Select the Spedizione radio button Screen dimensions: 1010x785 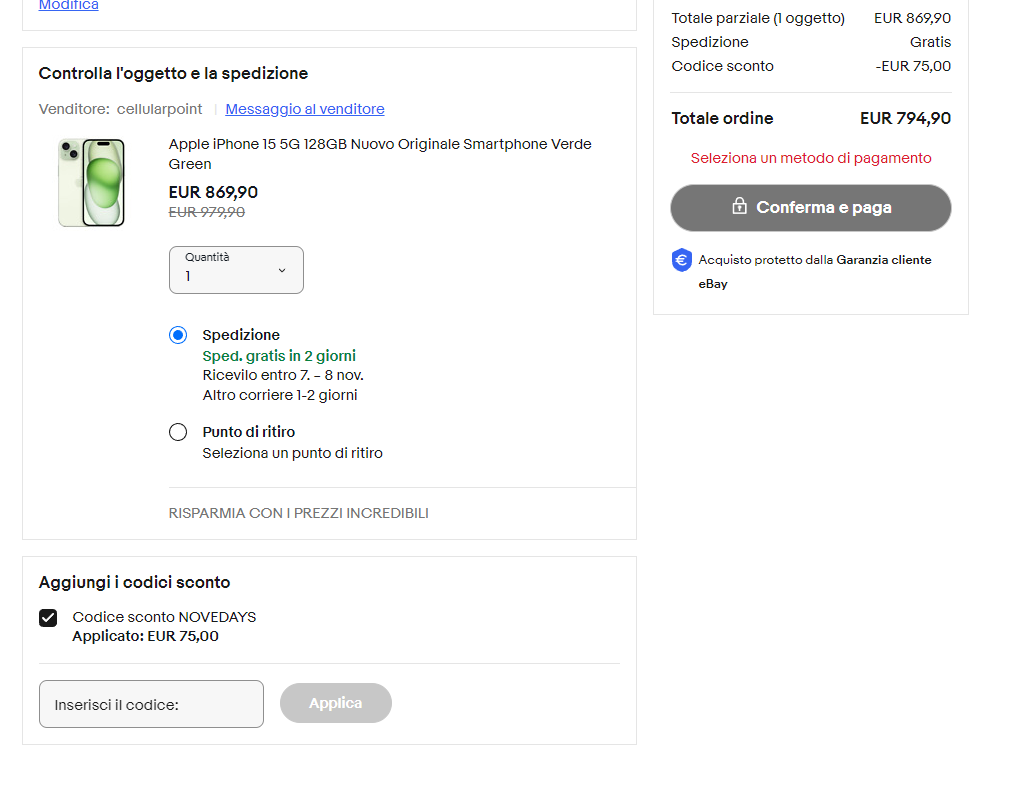(x=178, y=335)
